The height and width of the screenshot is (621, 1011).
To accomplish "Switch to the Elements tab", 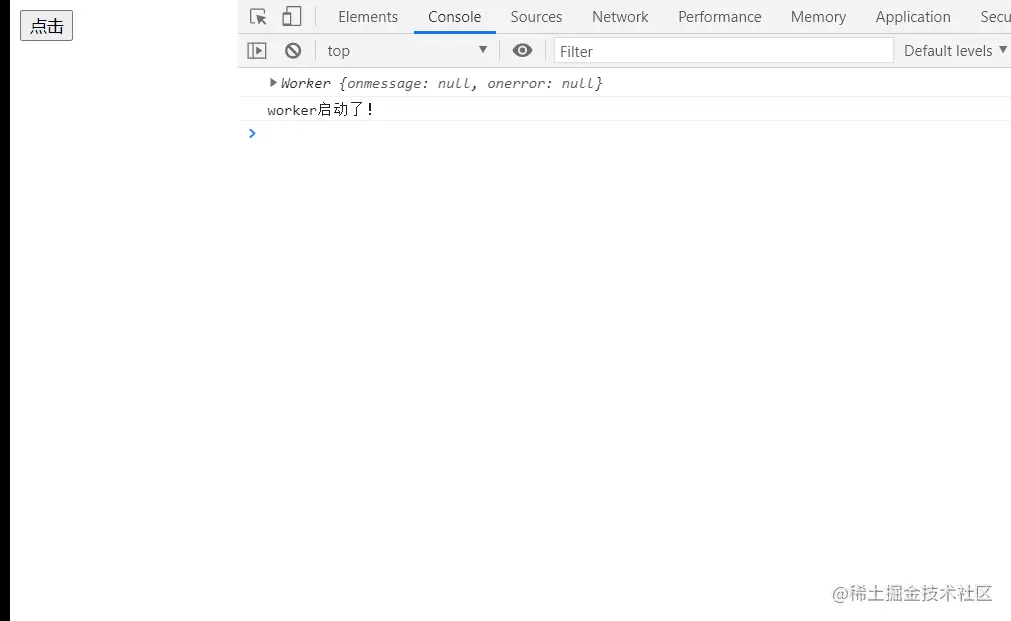I will coord(368,17).
